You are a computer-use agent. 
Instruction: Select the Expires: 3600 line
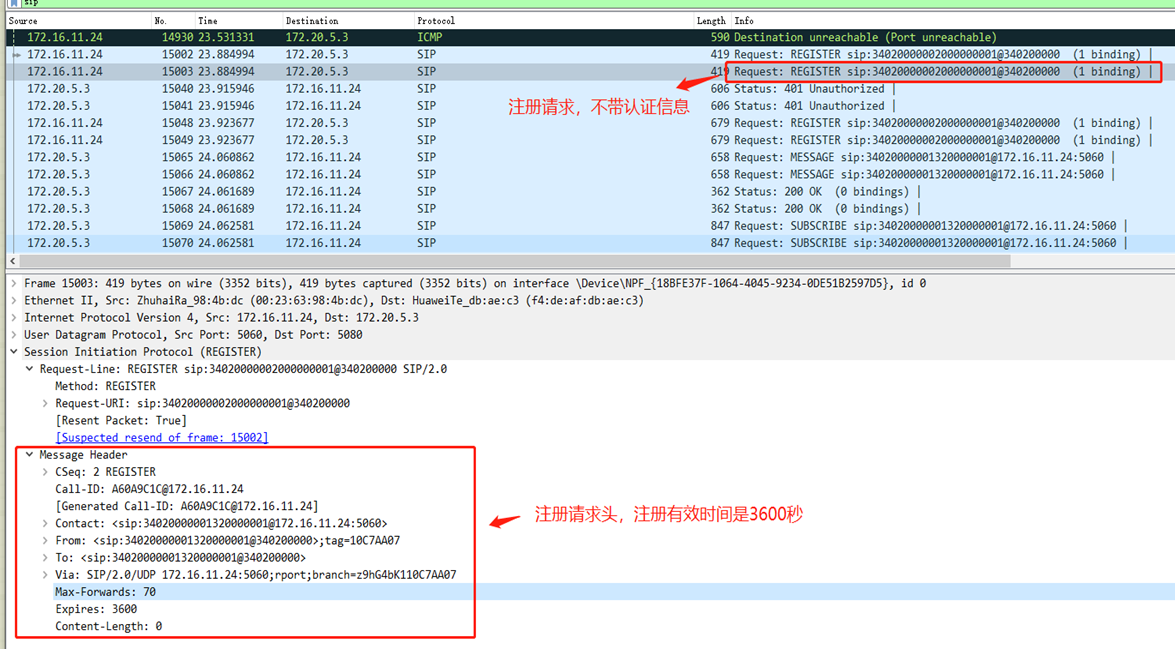pyautogui.click(x=96, y=609)
